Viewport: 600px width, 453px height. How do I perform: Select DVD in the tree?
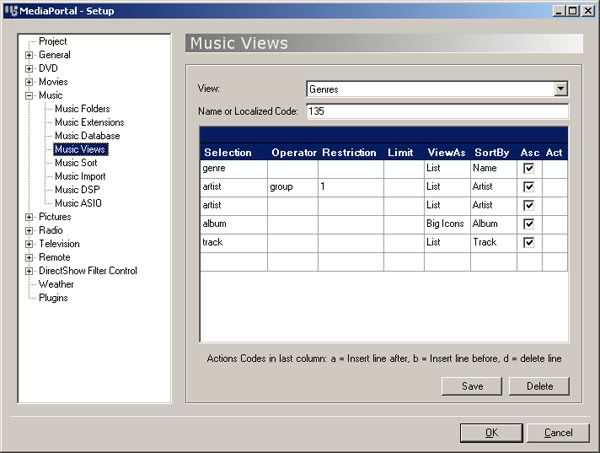coord(48,68)
